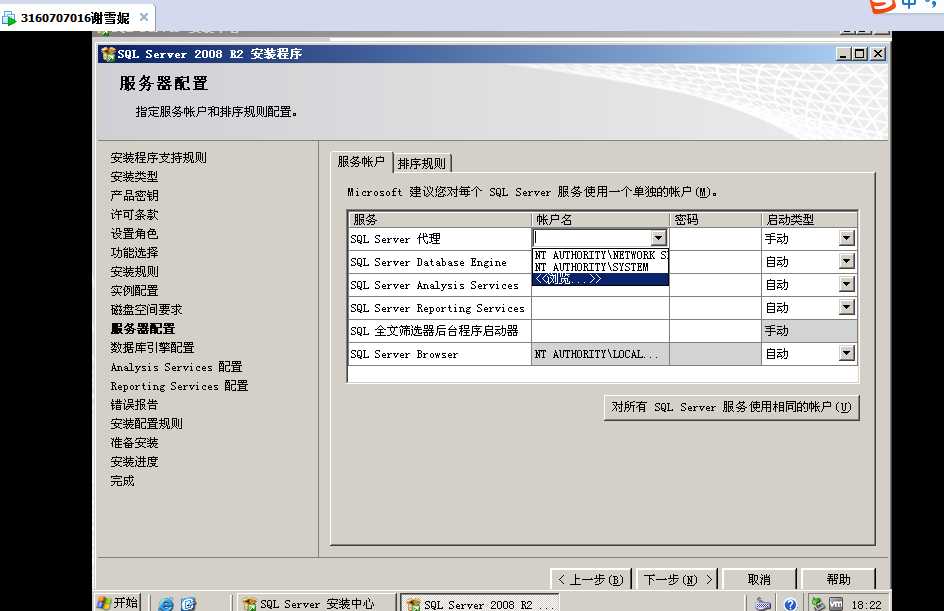Select the <<浏览...>> option
The image size is (944, 611).
coord(600,279)
